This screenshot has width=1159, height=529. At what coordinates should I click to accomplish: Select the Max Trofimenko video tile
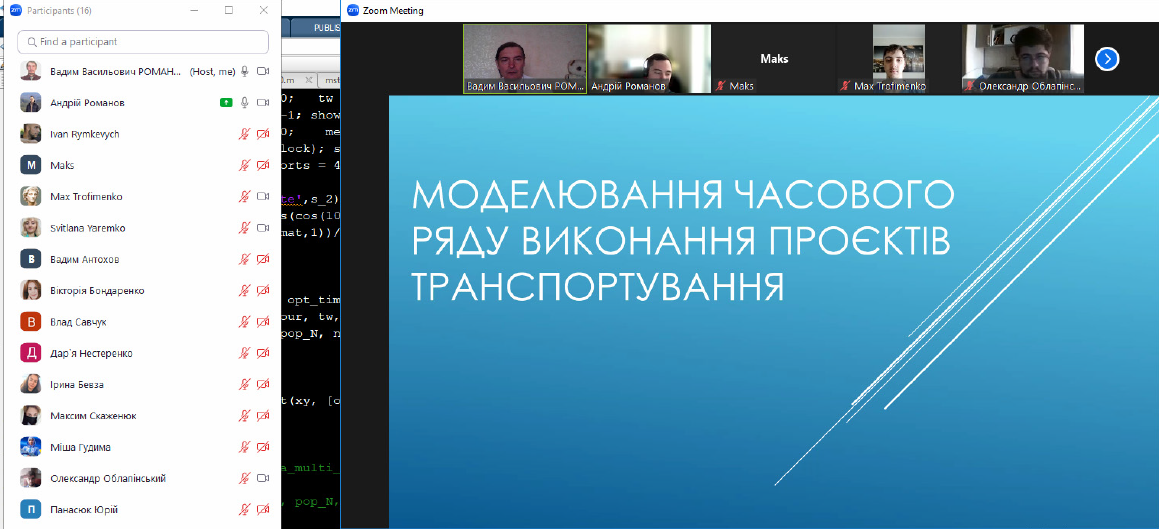[898, 58]
